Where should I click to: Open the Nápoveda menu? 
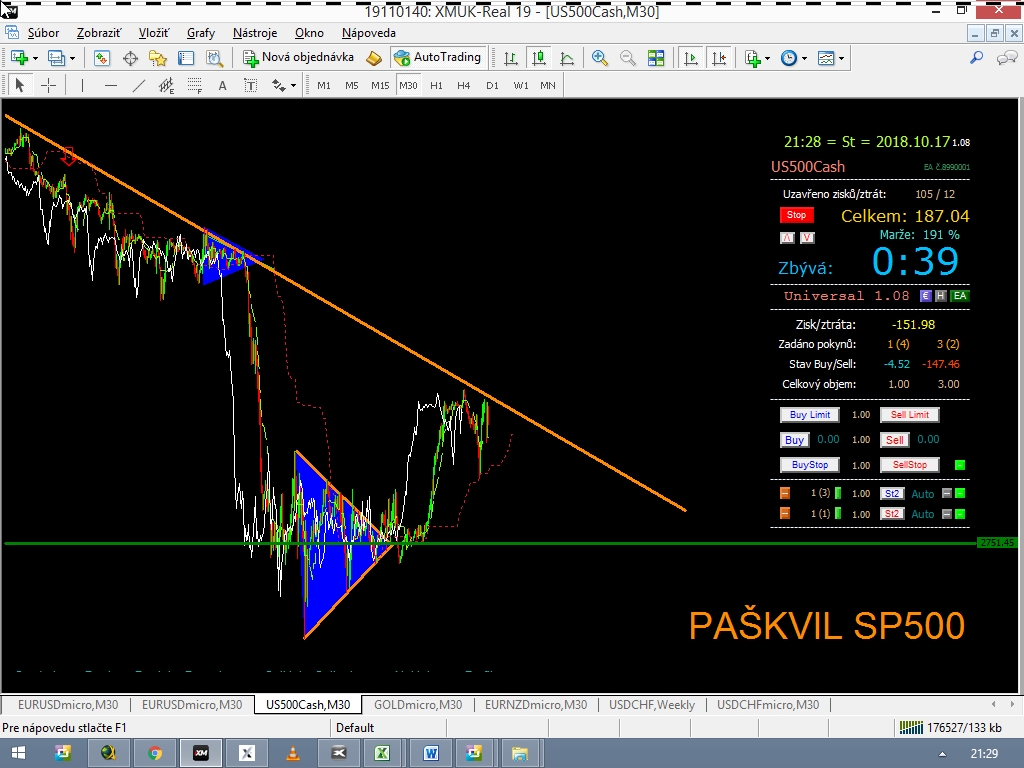pos(368,33)
